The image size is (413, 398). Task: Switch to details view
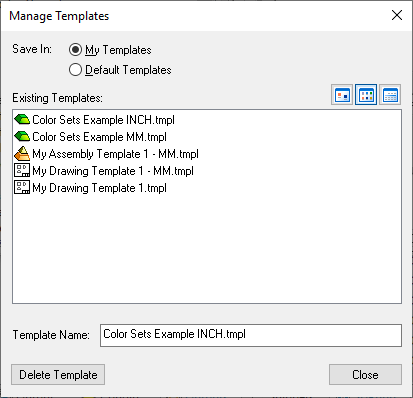click(x=390, y=95)
